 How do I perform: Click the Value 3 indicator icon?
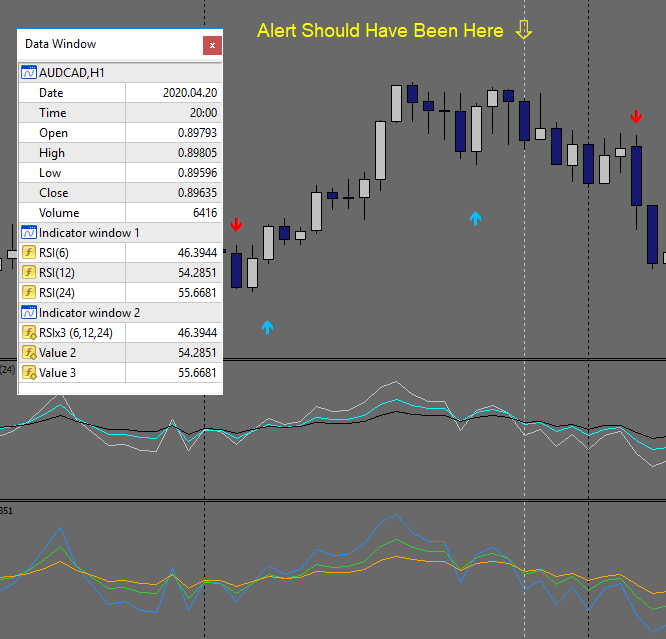29,373
